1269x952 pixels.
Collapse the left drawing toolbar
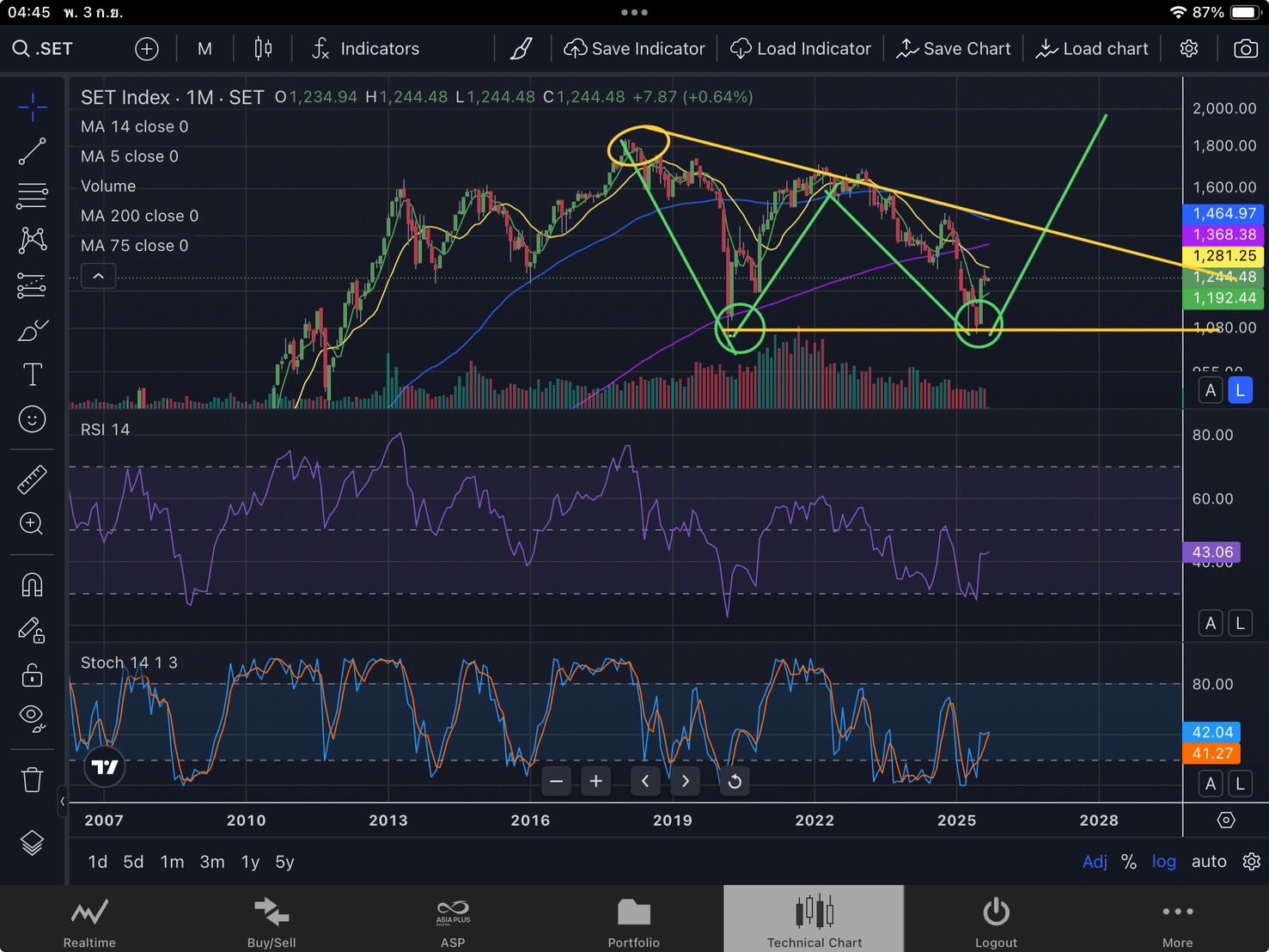(62, 802)
